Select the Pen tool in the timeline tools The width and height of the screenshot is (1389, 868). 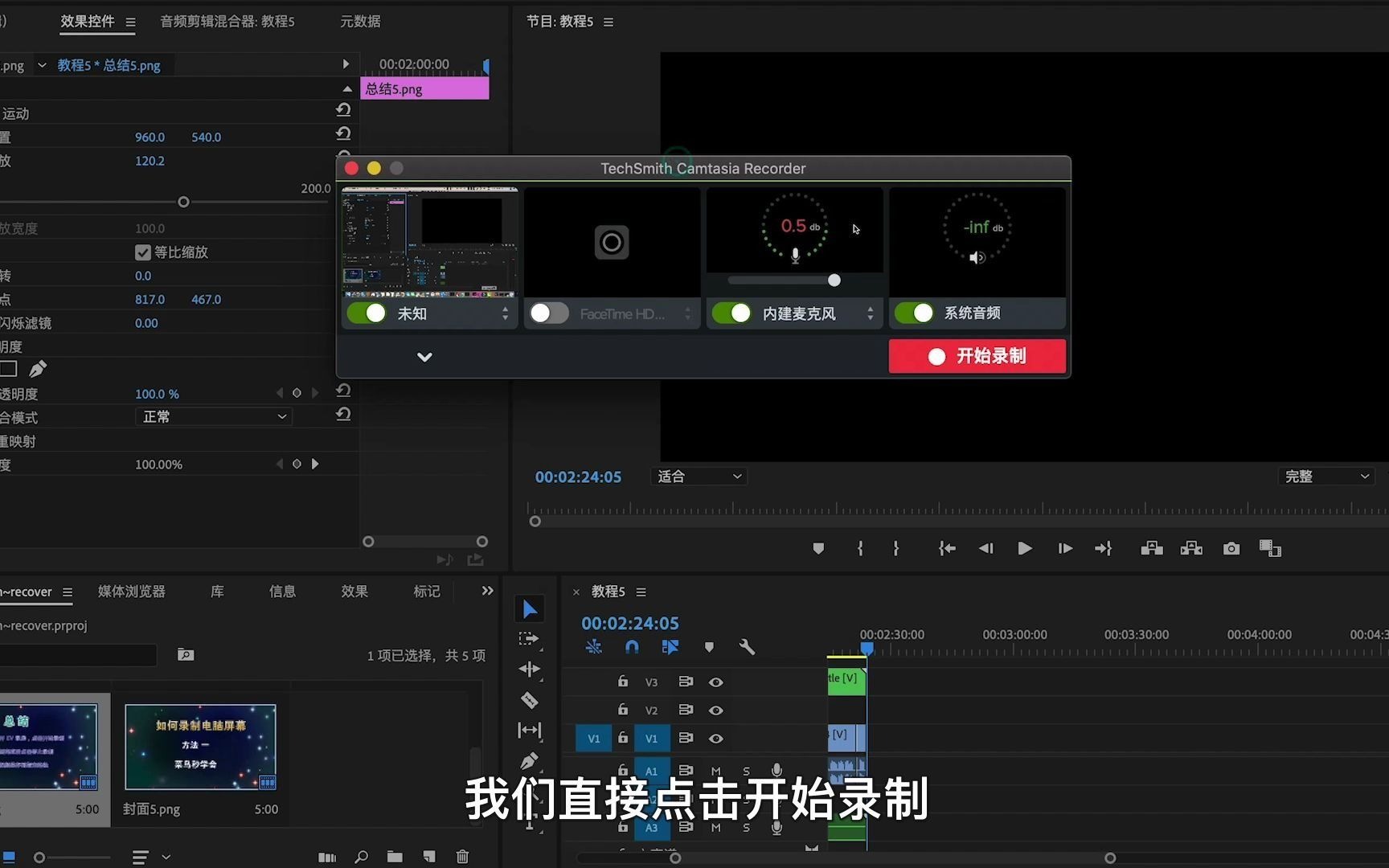pos(530,760)
